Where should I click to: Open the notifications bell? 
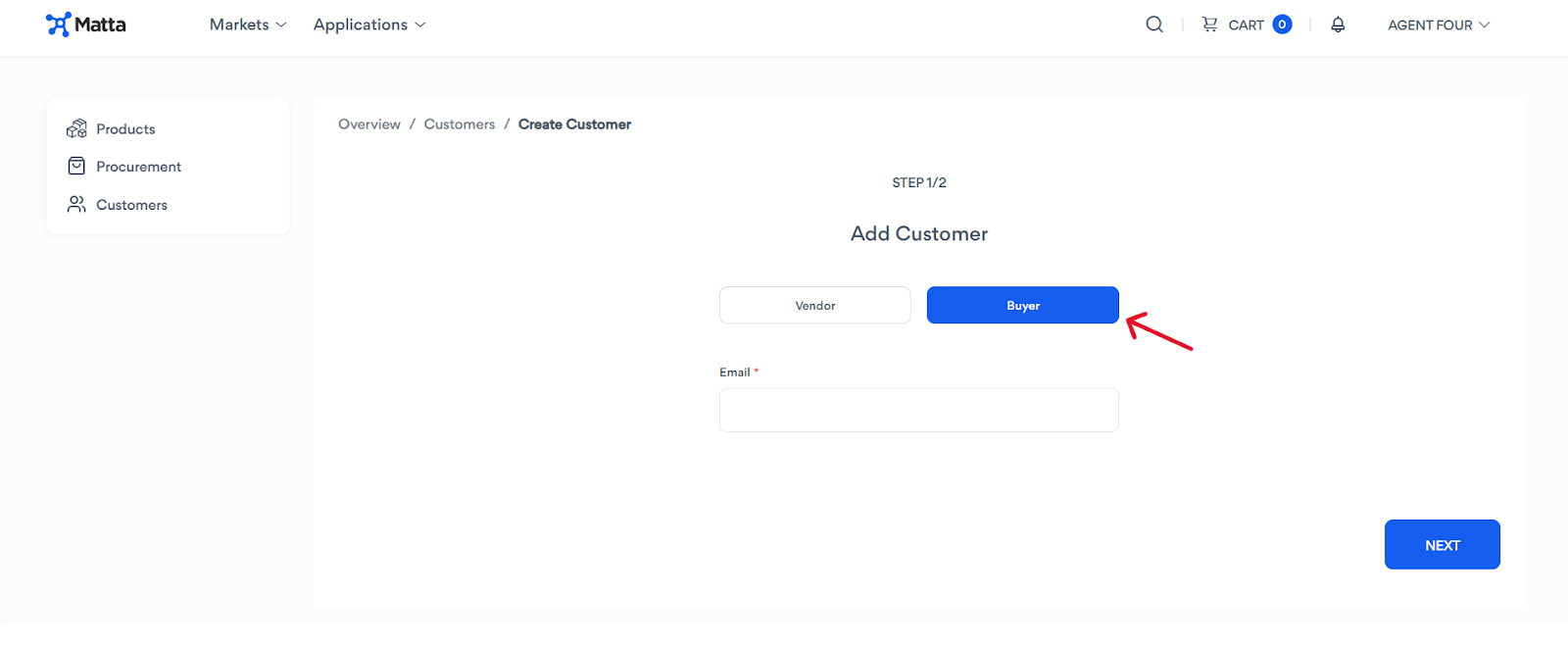click(1338, 25)
